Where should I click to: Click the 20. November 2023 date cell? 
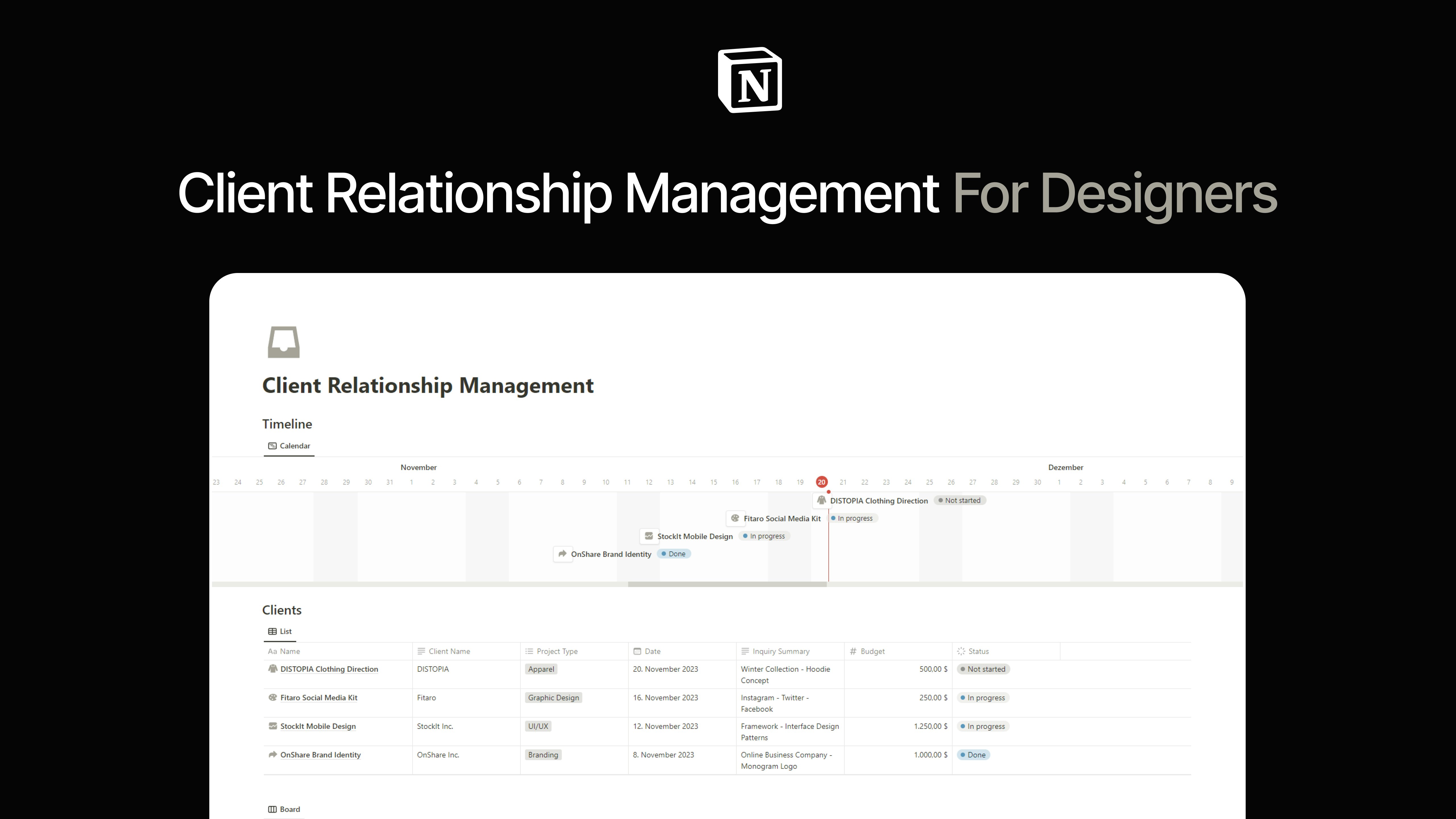[682, 674]
